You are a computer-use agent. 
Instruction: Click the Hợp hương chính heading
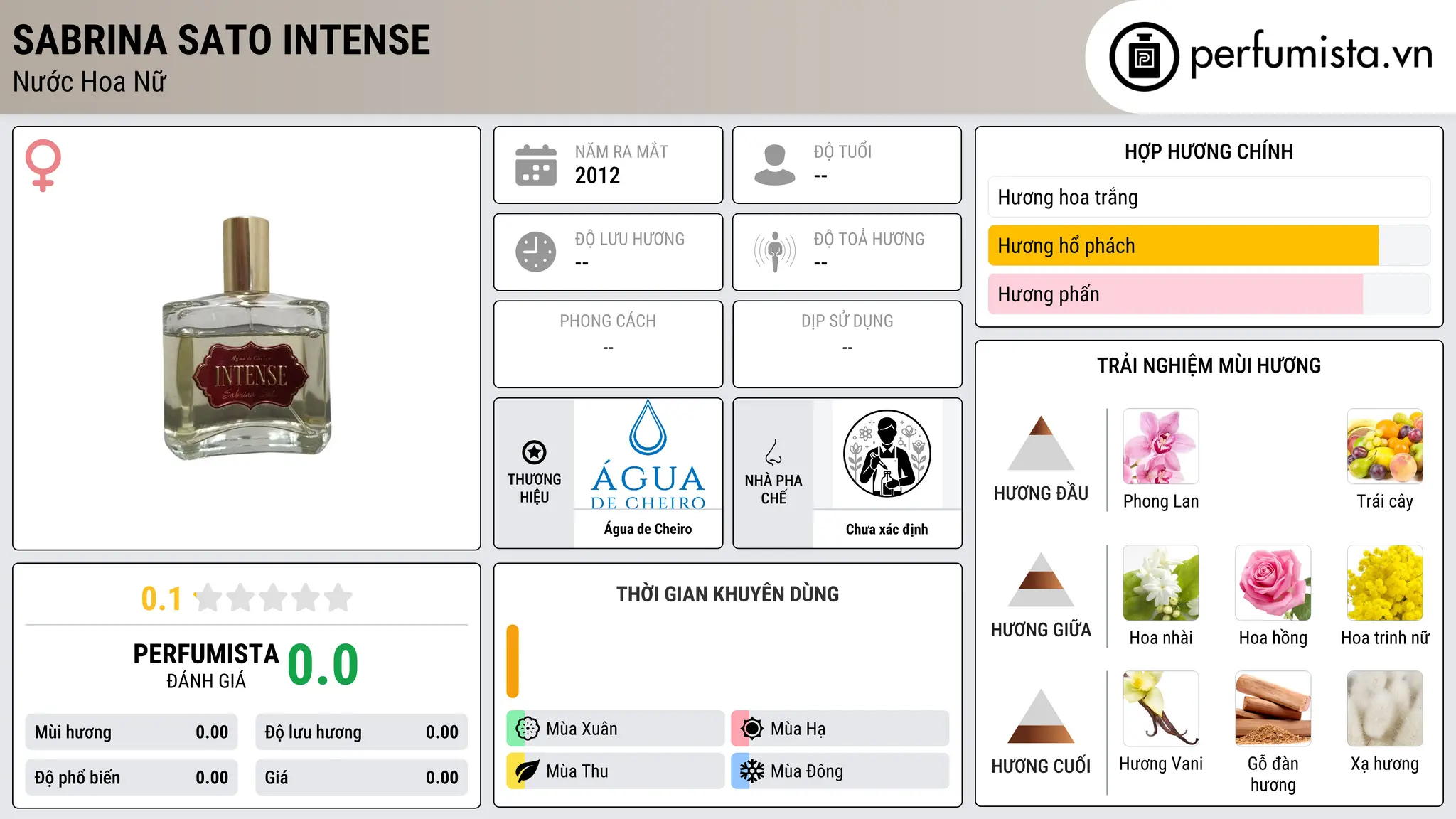1209,151
